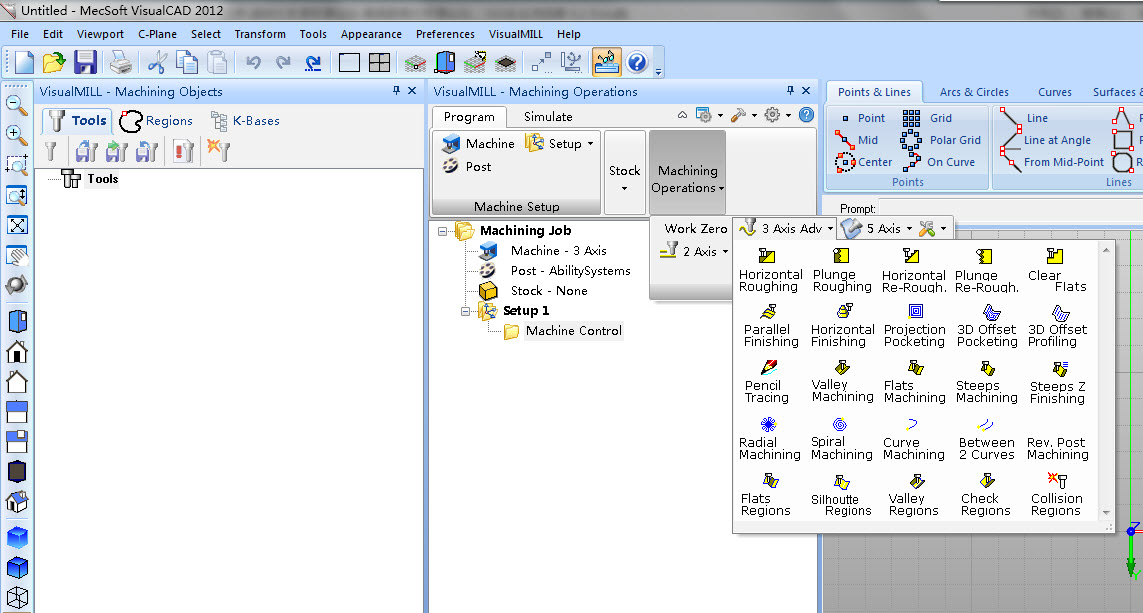Click the Prompt input field

coord(1010,208)
